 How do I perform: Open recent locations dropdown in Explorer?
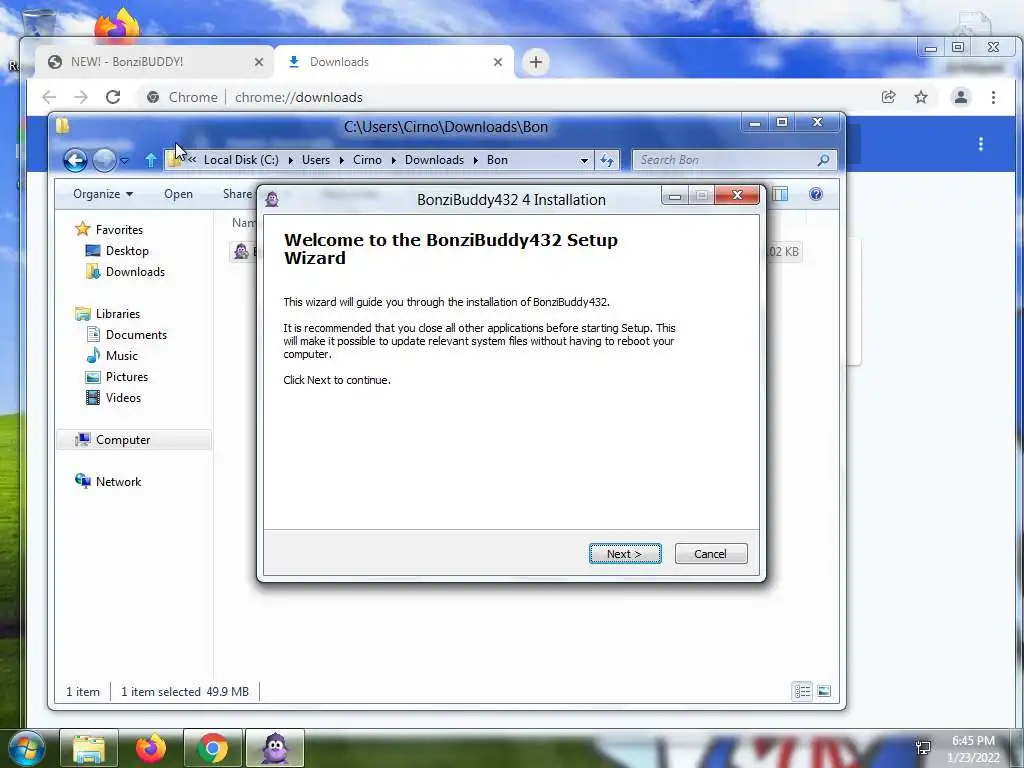[124, 160]
